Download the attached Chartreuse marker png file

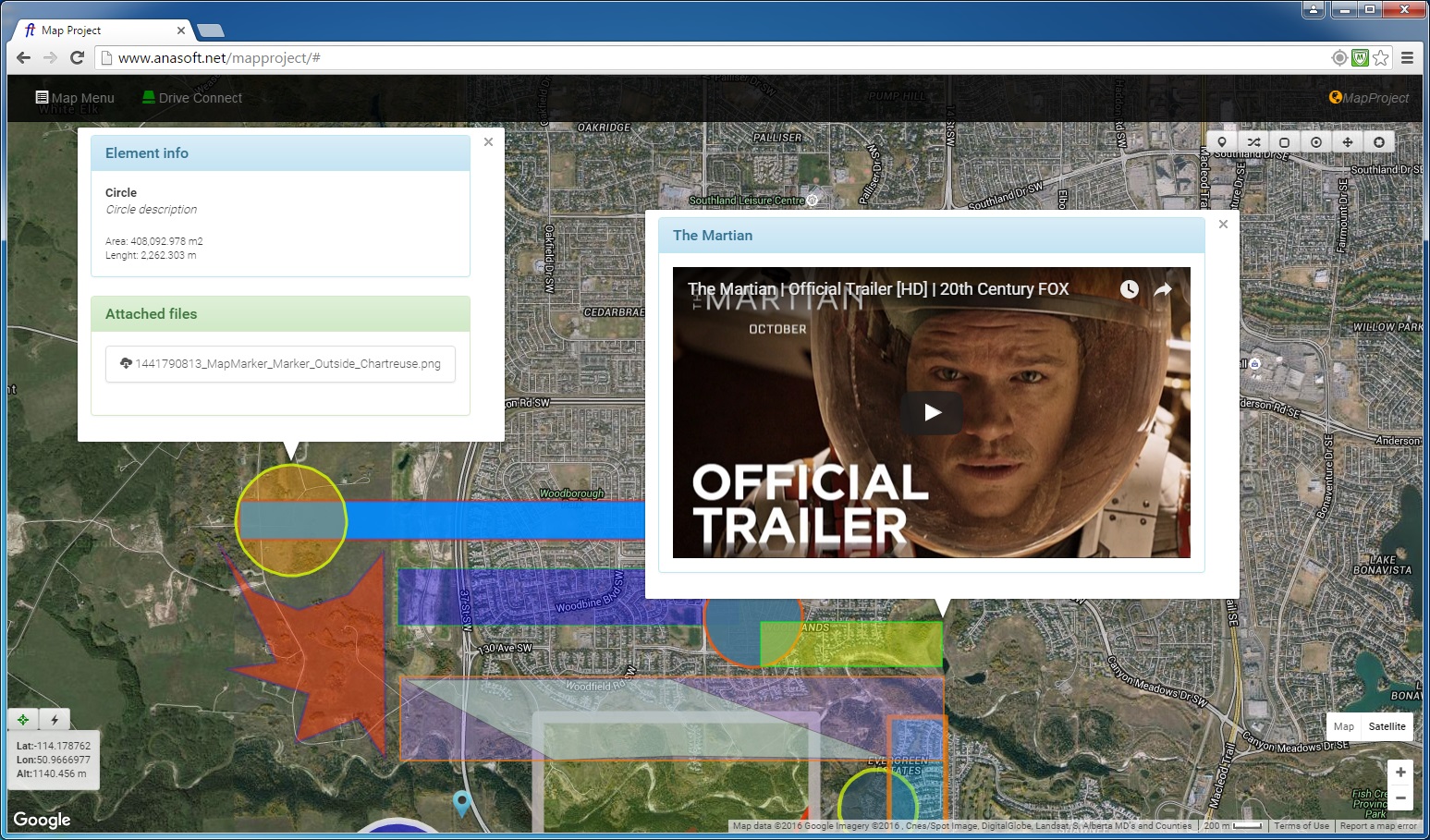pos(280,364)
